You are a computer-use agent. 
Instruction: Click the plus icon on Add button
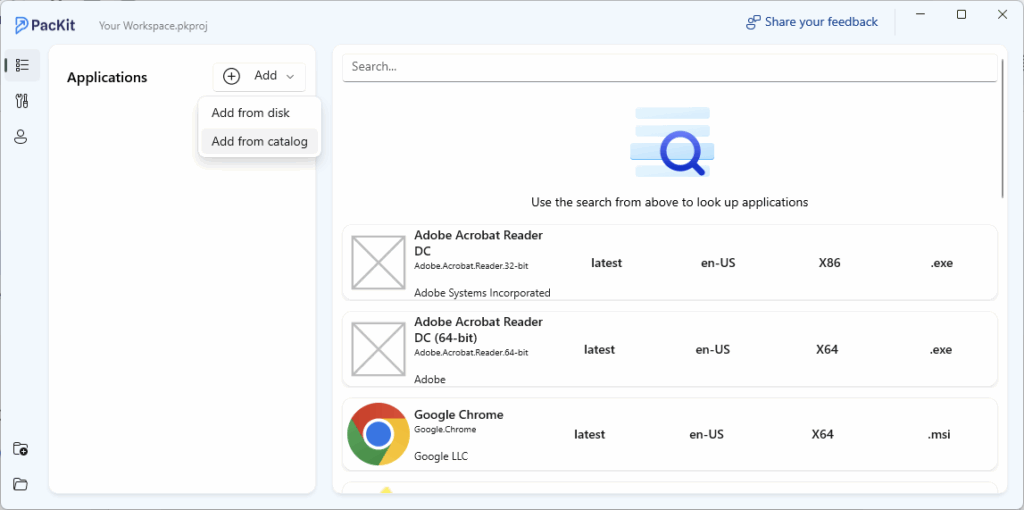231,76
